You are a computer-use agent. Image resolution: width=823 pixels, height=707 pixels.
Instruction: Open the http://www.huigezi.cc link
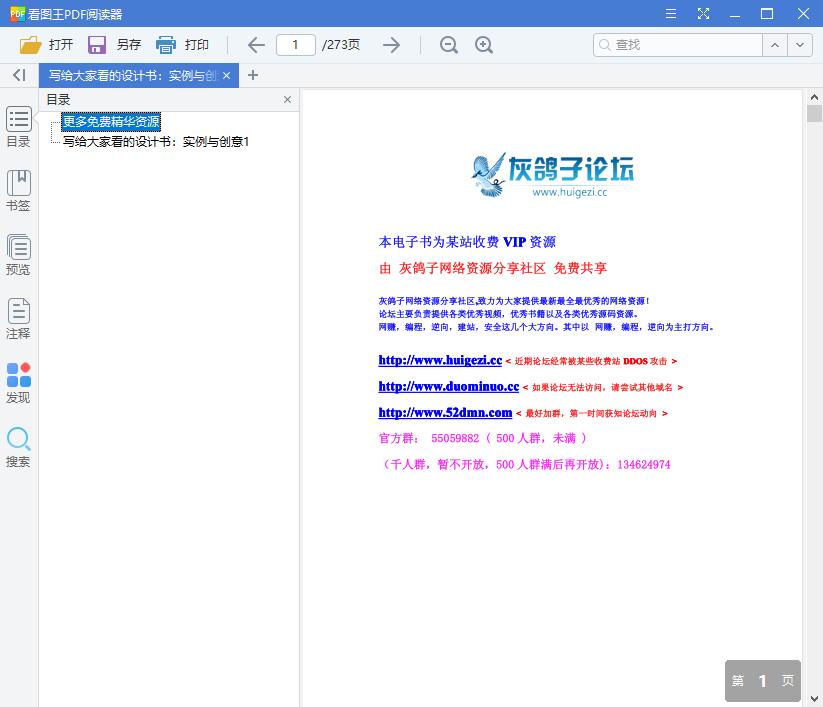[x=440, y=360]
